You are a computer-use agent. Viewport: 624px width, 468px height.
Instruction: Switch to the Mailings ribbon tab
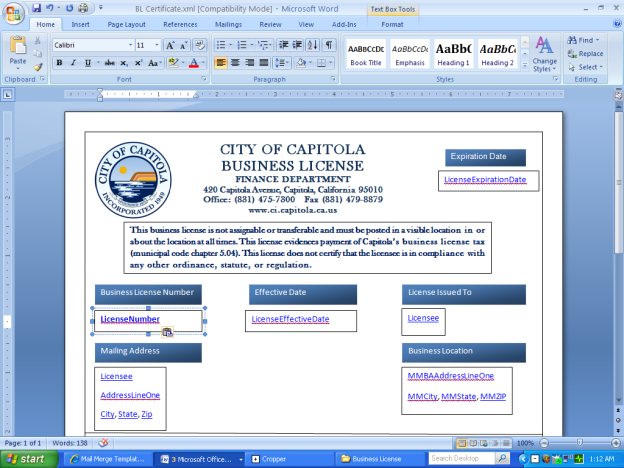[227, 23]
